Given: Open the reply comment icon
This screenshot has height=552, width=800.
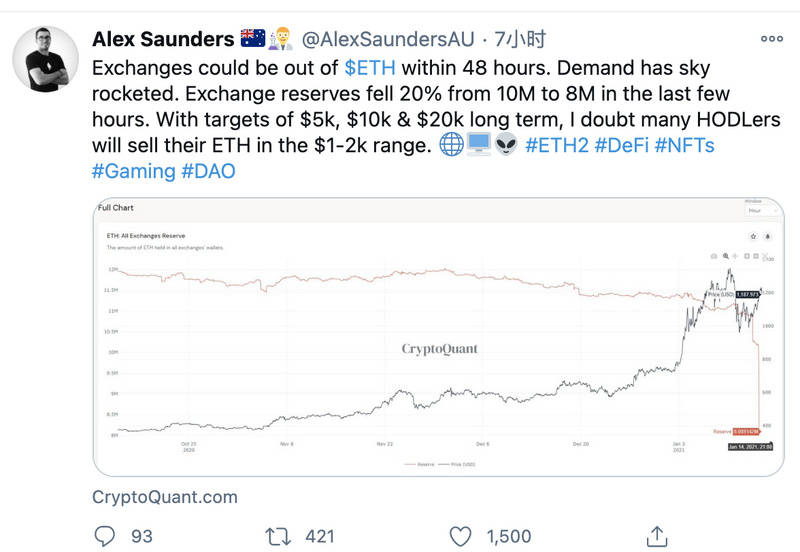Looking at the screenshot, I should (105, 536).
